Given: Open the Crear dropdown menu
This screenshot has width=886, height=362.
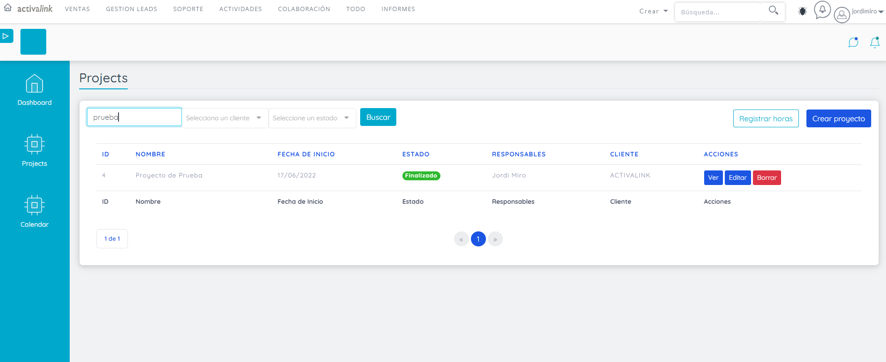Looking at the screenshot, I should pyautogui.click(x=654, y=11).
